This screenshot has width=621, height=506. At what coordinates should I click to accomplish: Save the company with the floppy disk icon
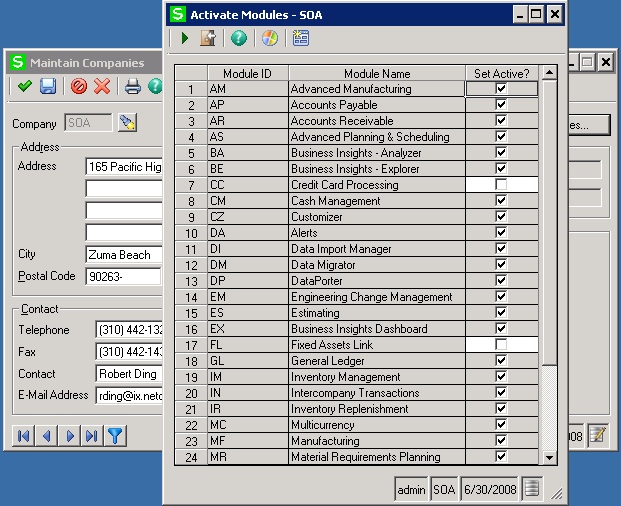click(x=48, y=86)
